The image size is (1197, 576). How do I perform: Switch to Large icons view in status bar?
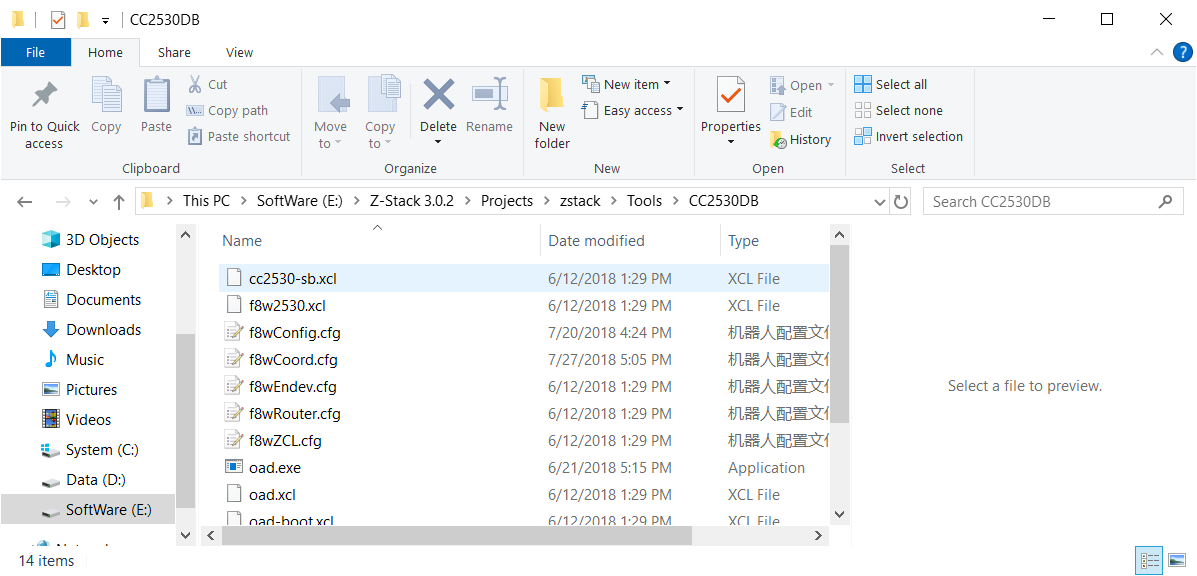coord(1176,561)
